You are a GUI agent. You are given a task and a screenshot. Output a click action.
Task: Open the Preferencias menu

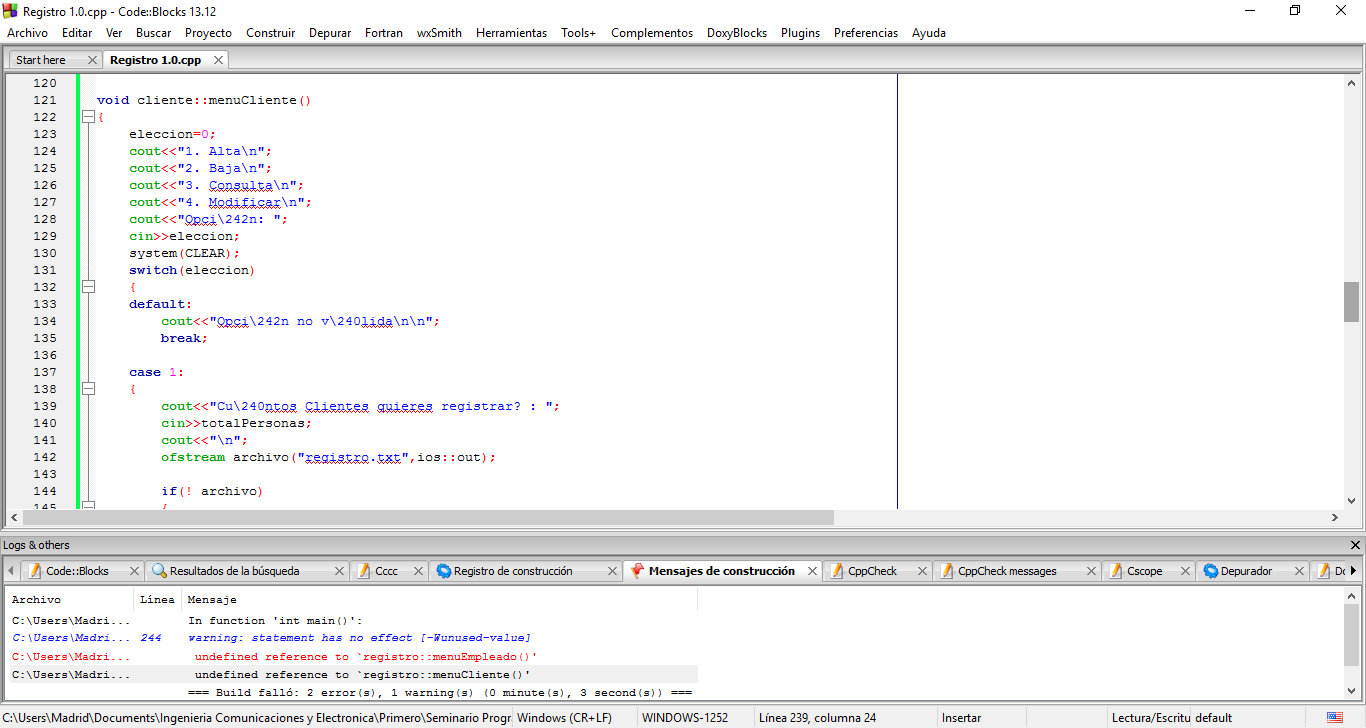[866, 33]
